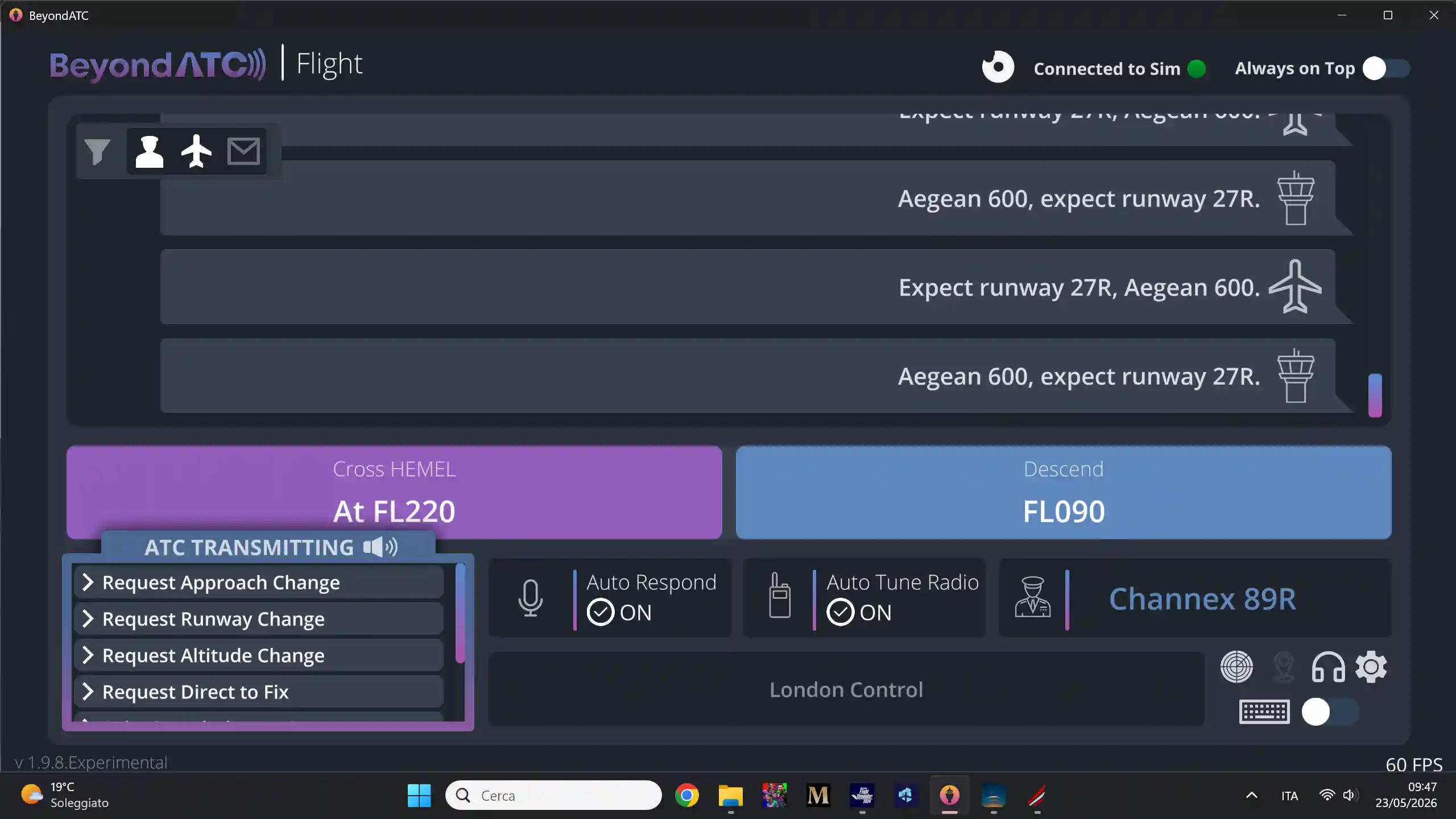Open the headphones audio settings
Viewport: 1456px width, 819px height.
click(1328, 667)
